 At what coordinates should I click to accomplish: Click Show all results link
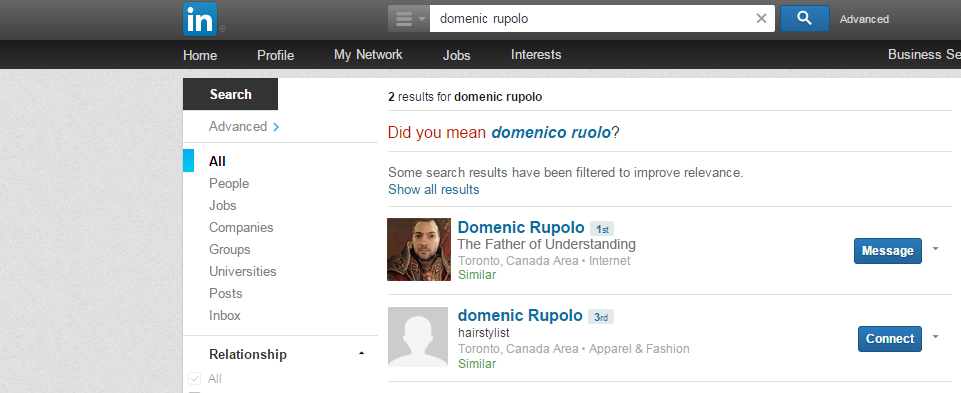[433, 189]
